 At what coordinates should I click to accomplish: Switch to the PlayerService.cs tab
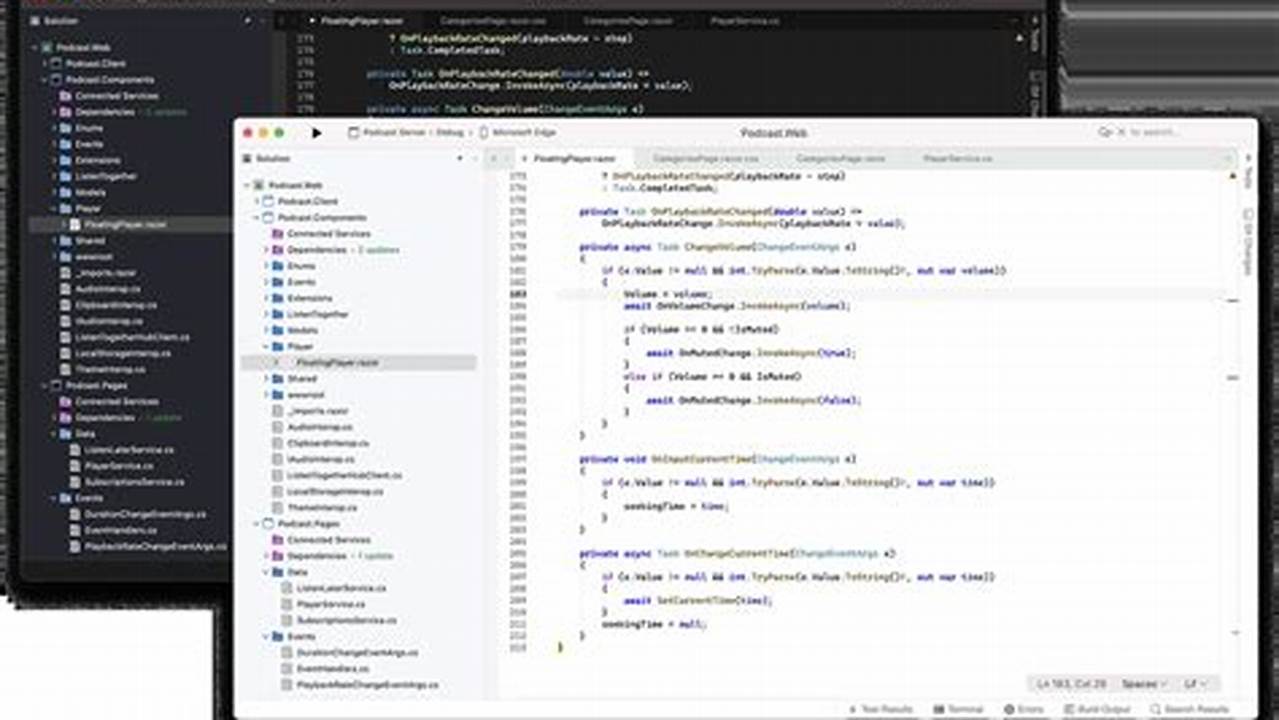956,157
